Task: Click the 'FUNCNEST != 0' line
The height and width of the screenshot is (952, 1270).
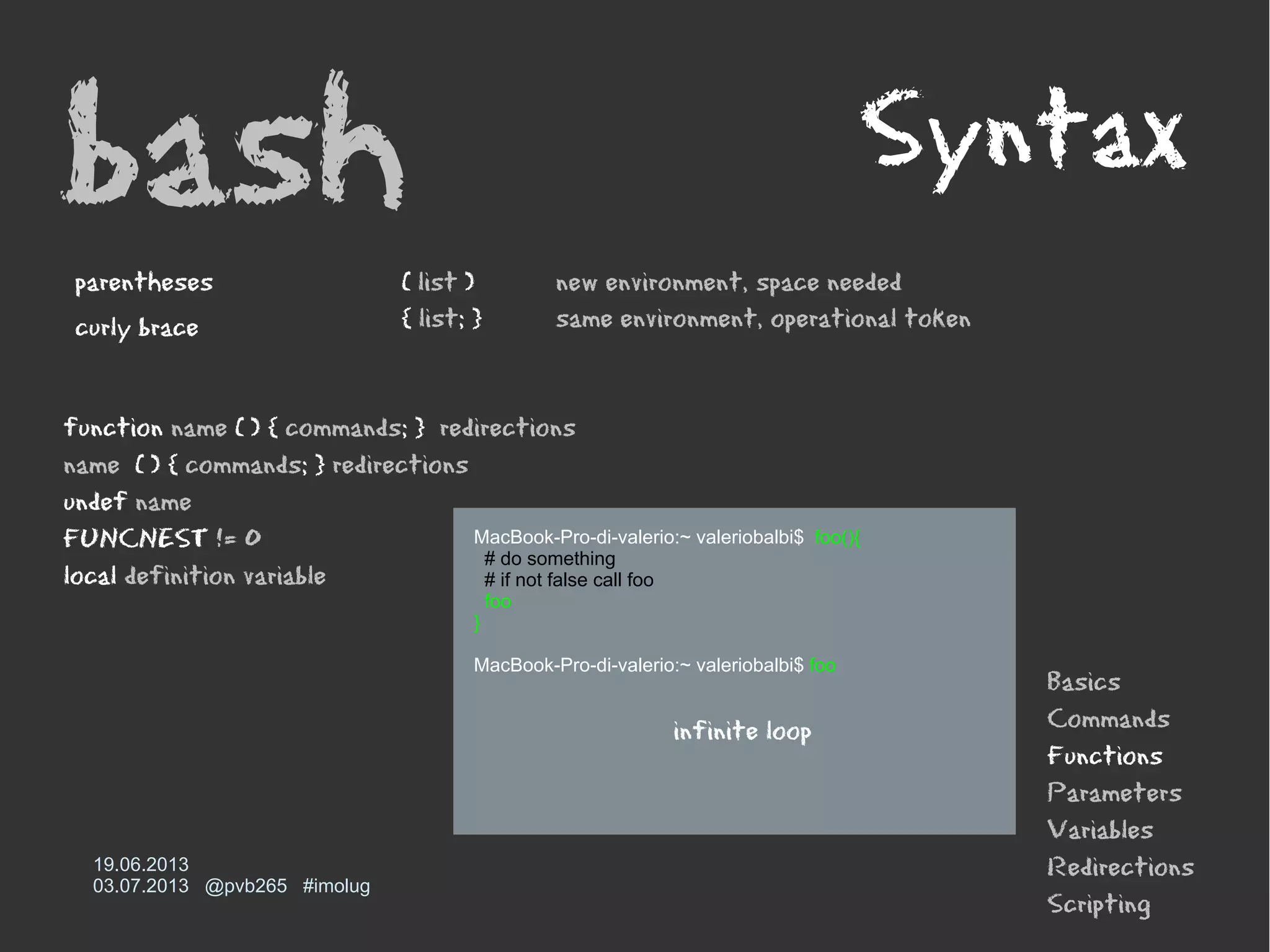Action: point(162,538)
